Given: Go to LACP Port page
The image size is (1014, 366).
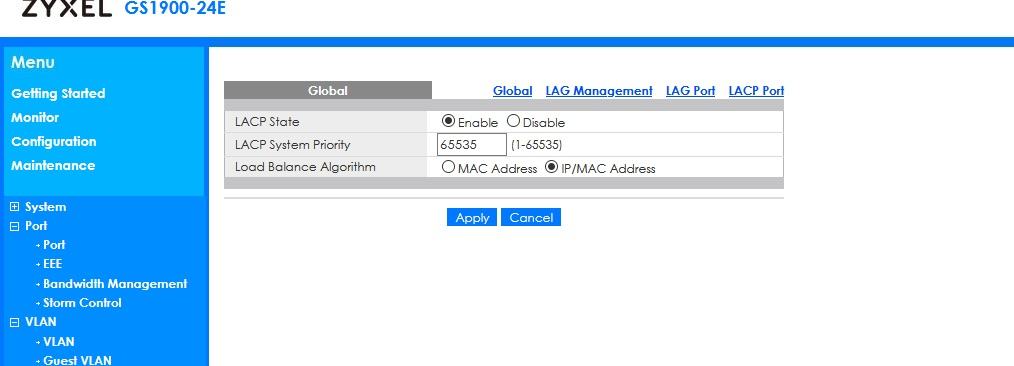Looking at the screenshot, I should [756, 91].
